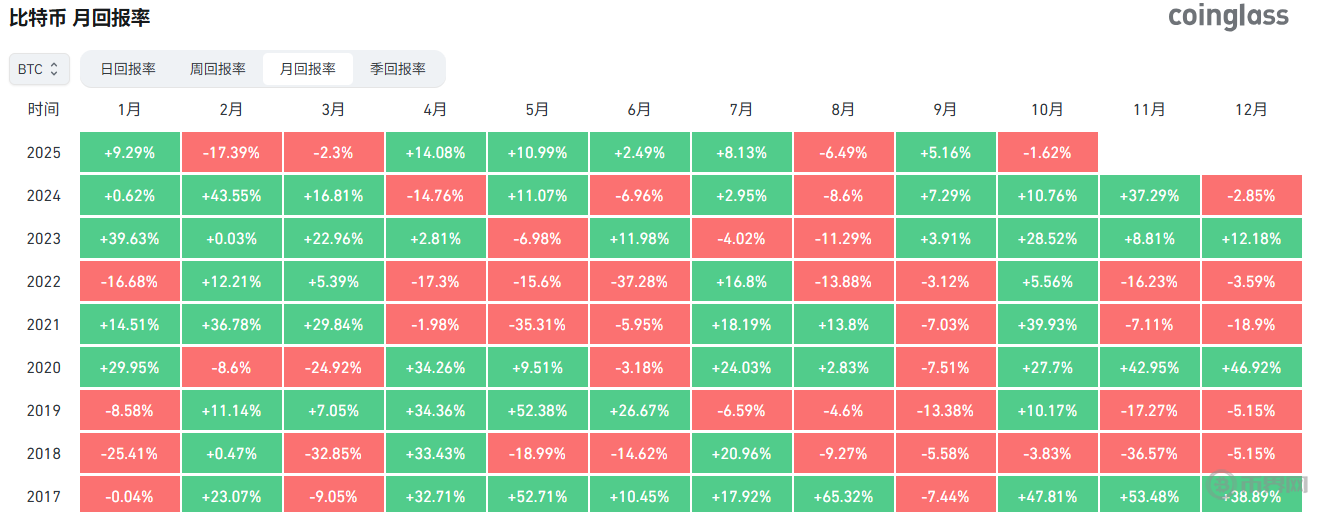Click the 12月 column header

pyautogui.click(x=1251, y=110)
